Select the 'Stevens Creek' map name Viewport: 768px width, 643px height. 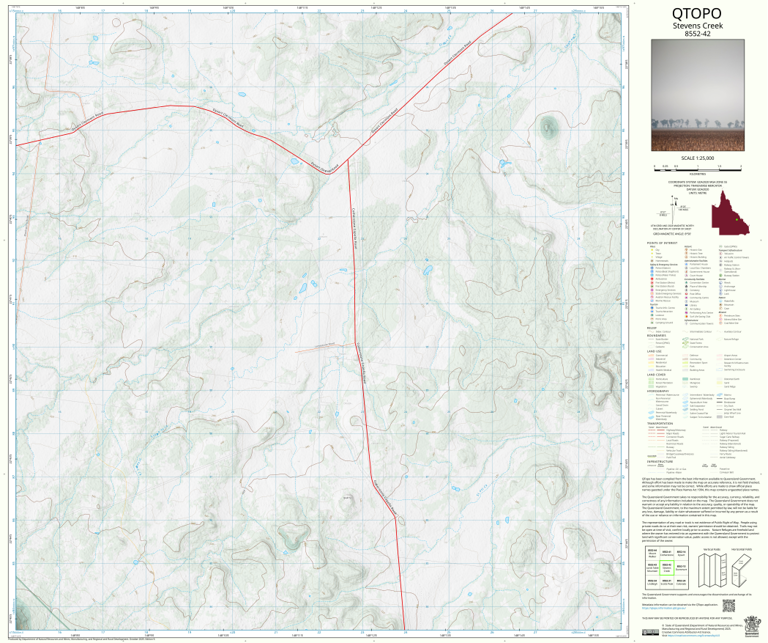click(697, 26)
